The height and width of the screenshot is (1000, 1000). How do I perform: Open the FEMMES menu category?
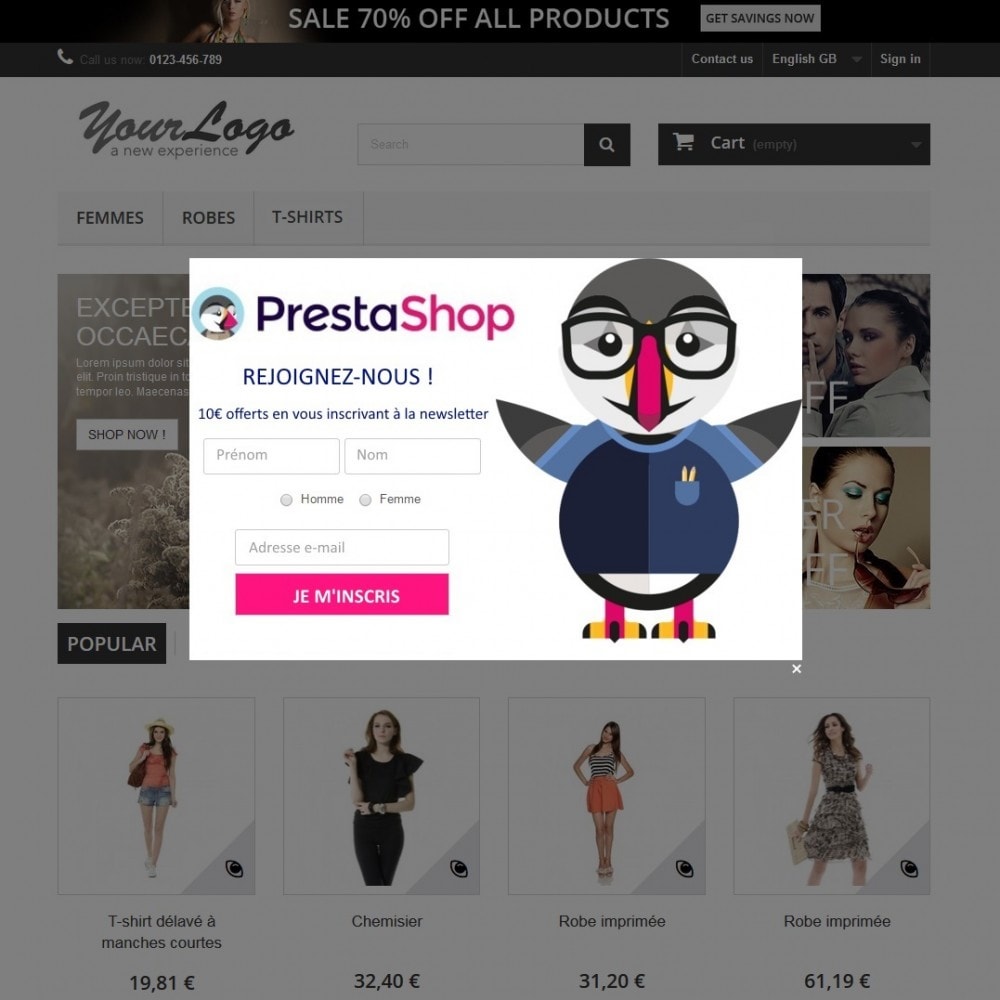click(110, 218)
